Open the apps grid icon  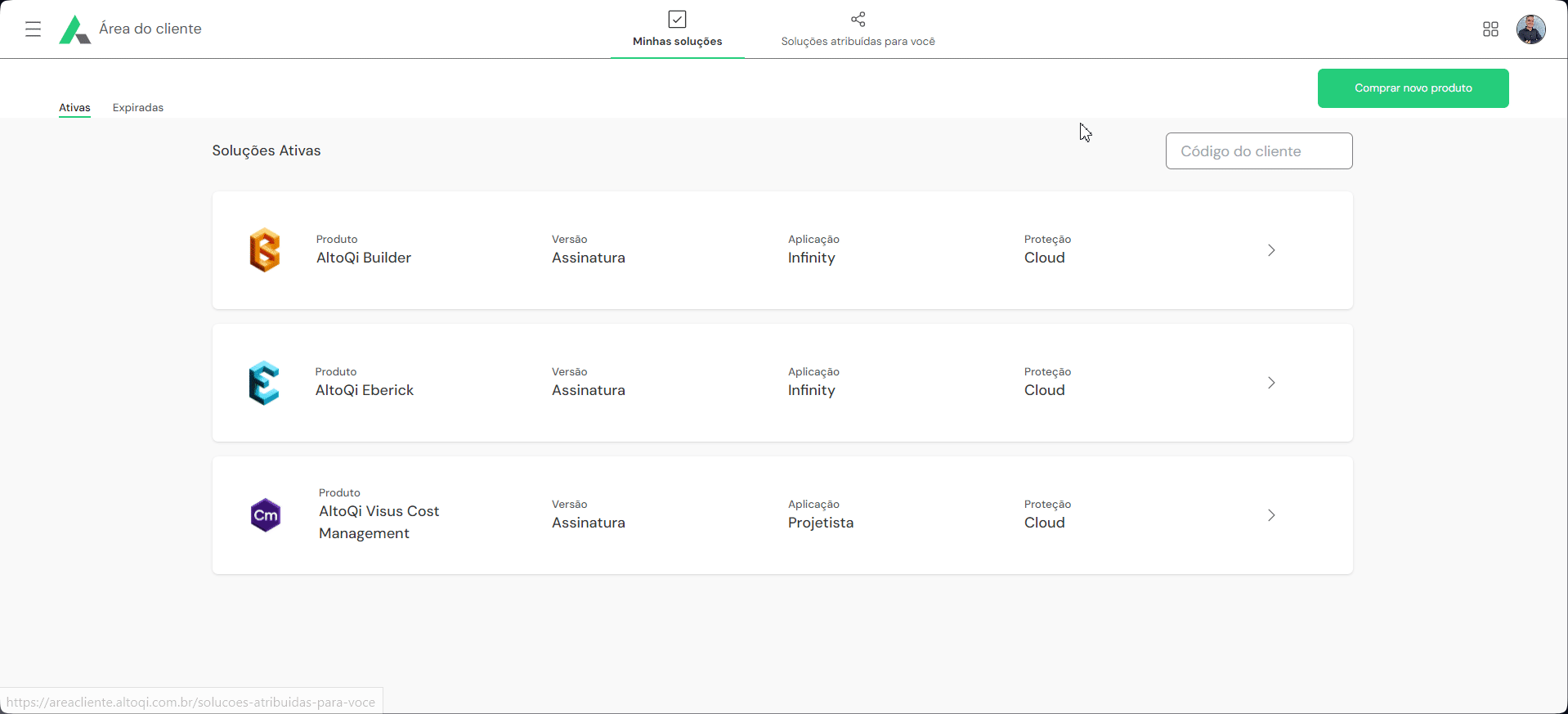1490,29
